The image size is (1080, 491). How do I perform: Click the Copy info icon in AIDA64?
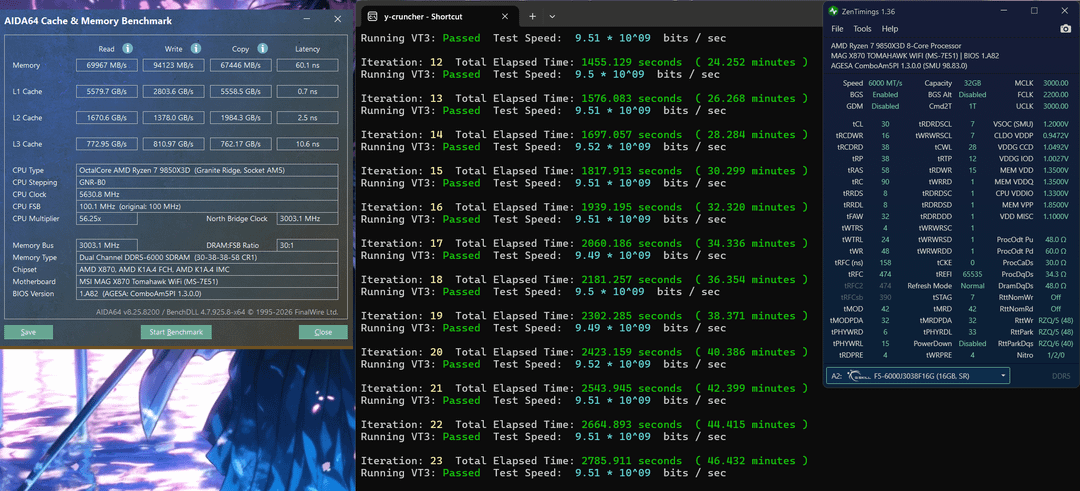click(263, 48)
